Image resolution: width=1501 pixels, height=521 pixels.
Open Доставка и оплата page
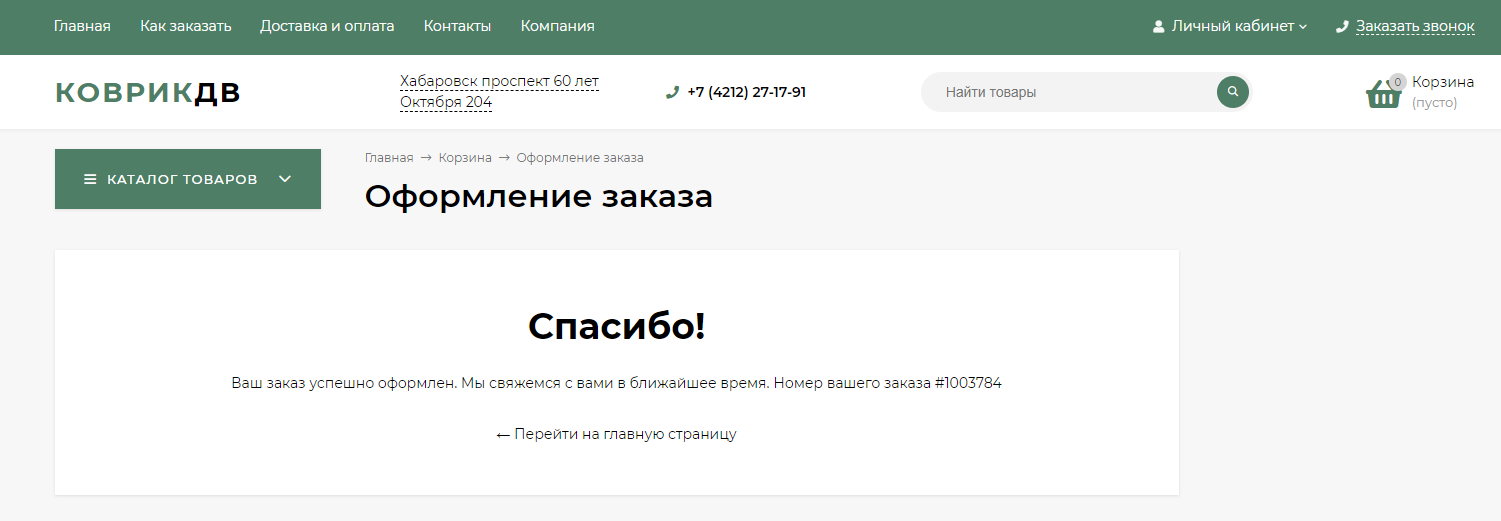pos(327,26)
